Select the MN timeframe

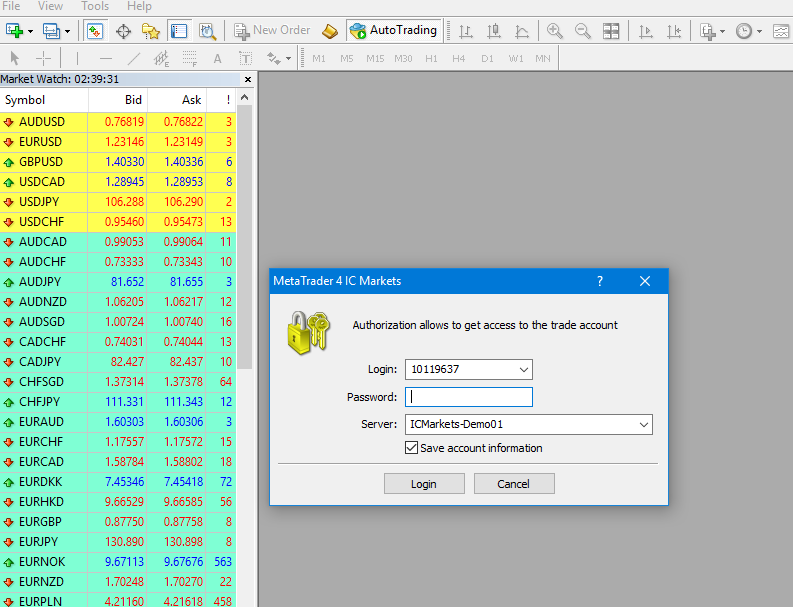[543, 59]
